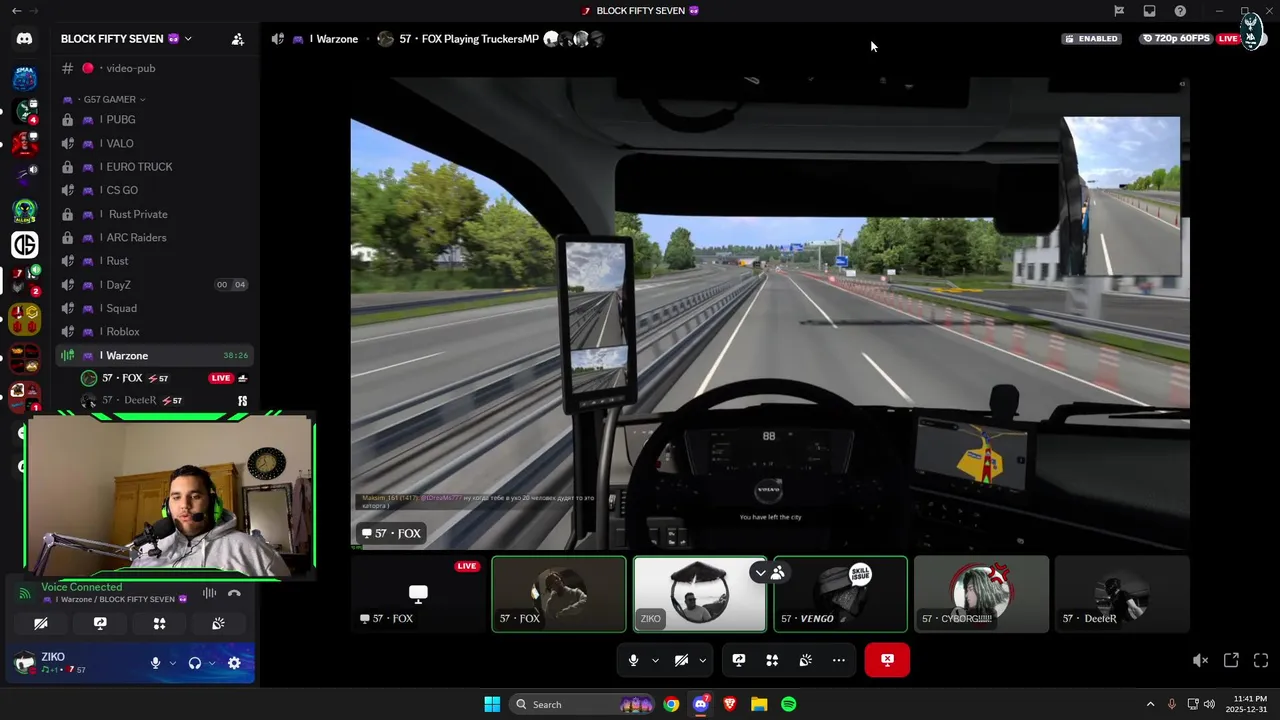This screenshot has height=720, width=1280.
Task: Join the ARC Raiders voice channel
Action: tap(154, 237)
